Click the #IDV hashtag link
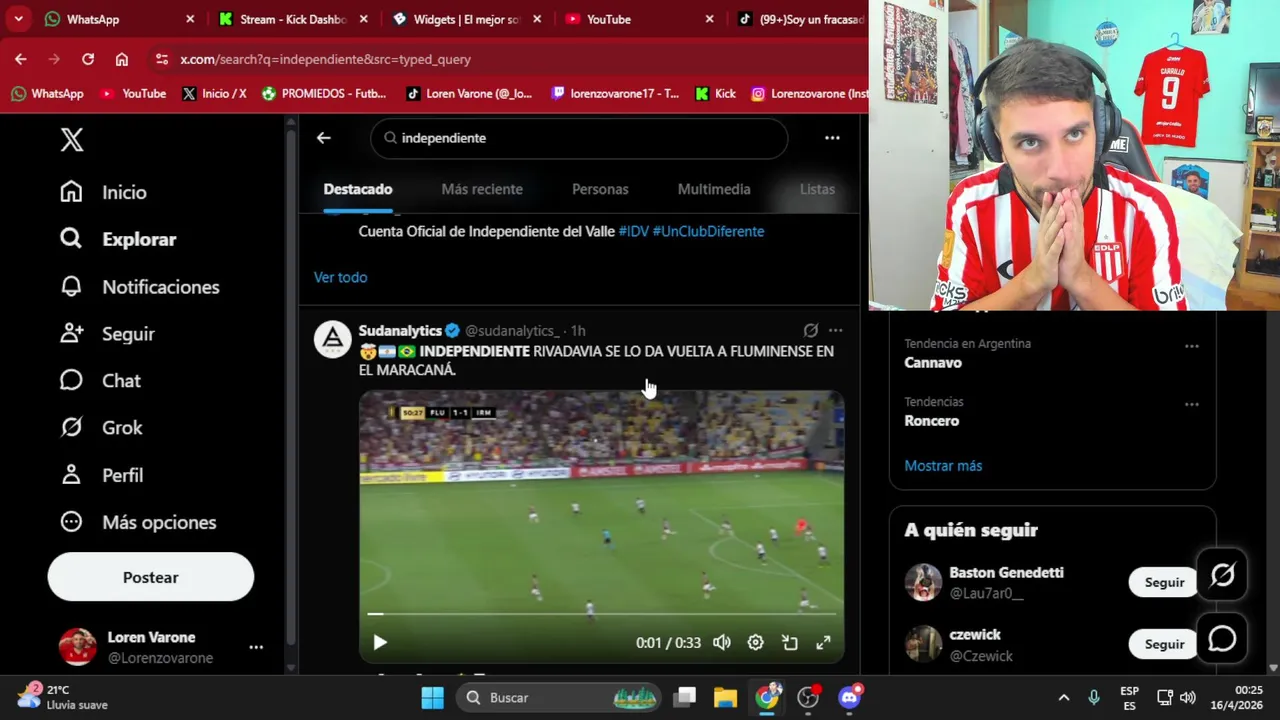The height and width of the screenshot is (720, 1280). 633,231
